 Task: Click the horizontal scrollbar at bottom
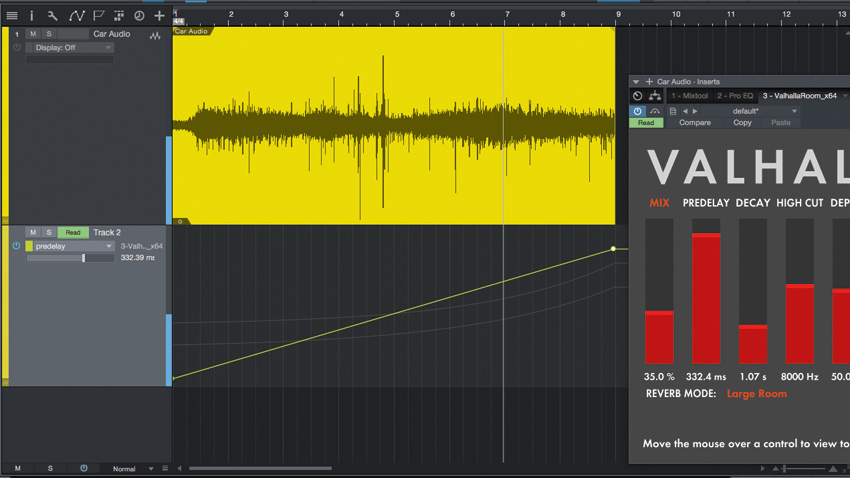(x=260, y=468)
